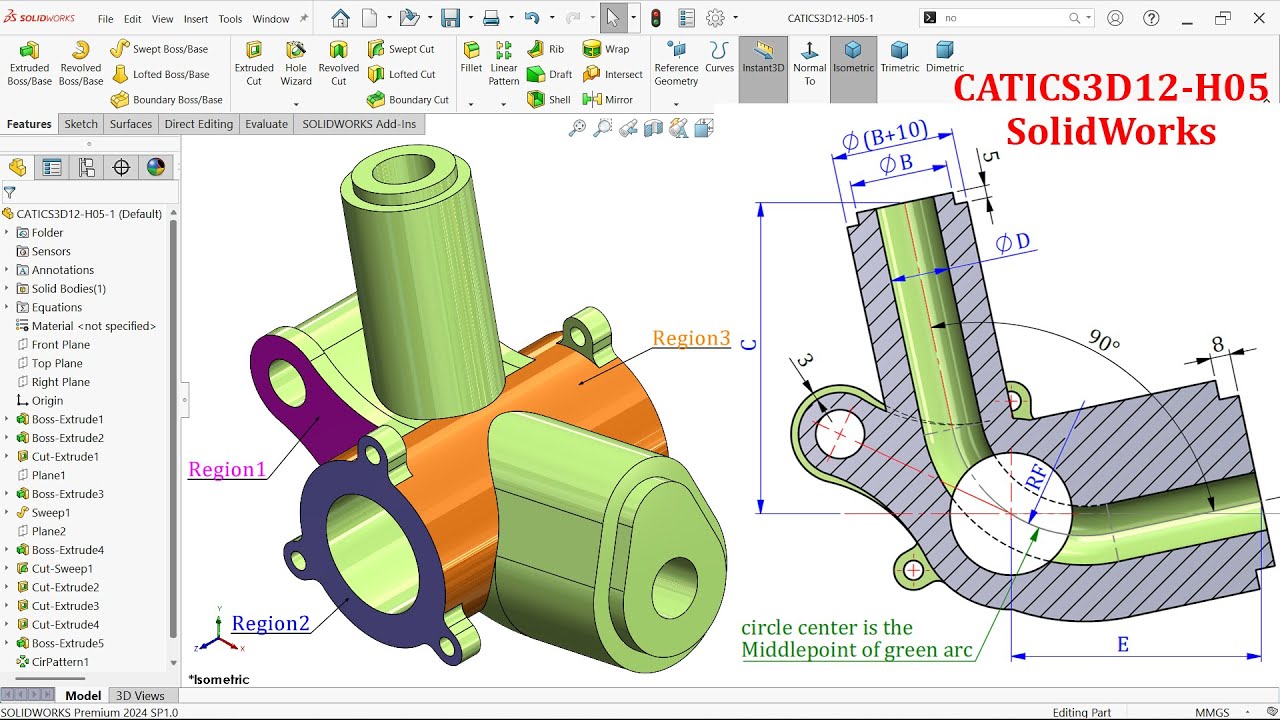The width and height of the screenshot is (1280, 720).
Task: Expand the Boss-Extrude1 feature
Action: pos(7,419)
